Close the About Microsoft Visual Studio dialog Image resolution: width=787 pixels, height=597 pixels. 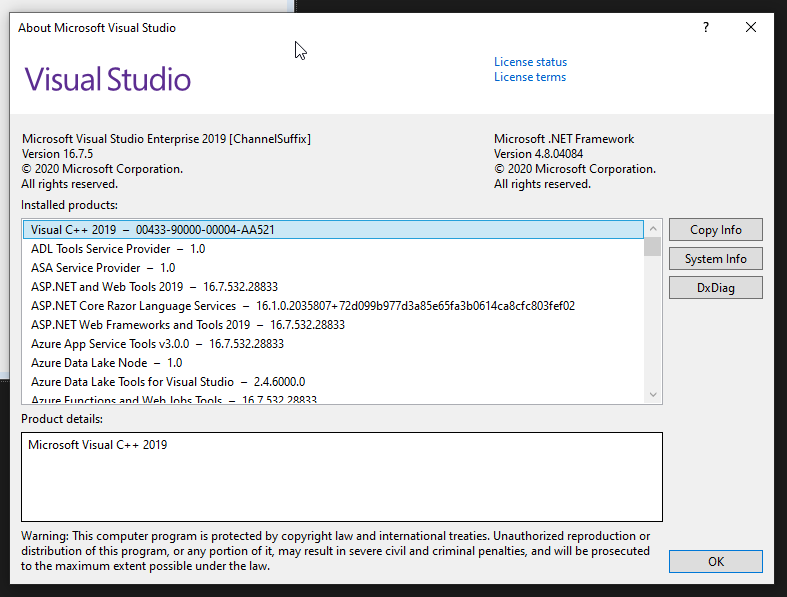[750, 27]
